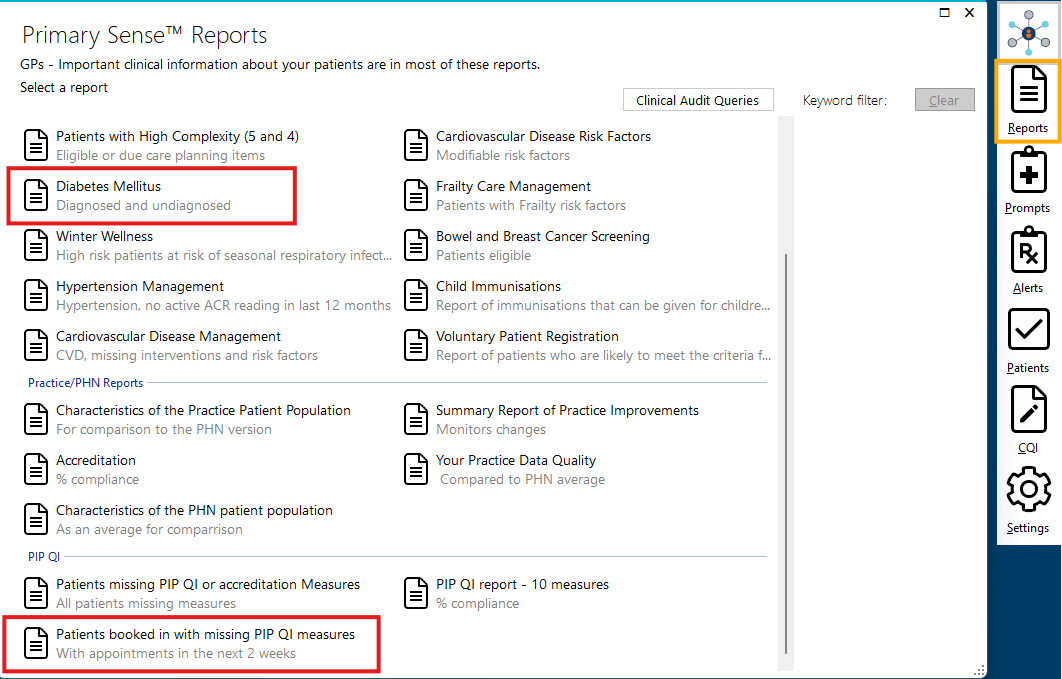1062x679 pixels.
Task: Click document icon beside Your Practice Data Quality
Action: click(x=416, y=470)
